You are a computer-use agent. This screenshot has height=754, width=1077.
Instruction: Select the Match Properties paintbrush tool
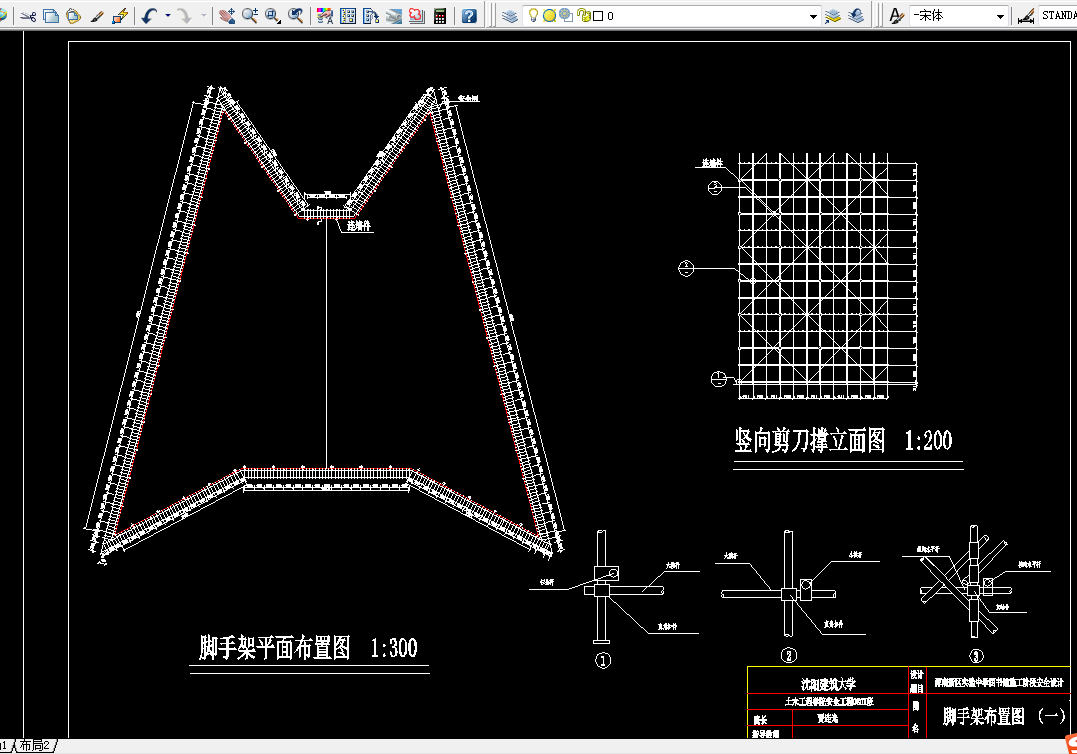97,16
